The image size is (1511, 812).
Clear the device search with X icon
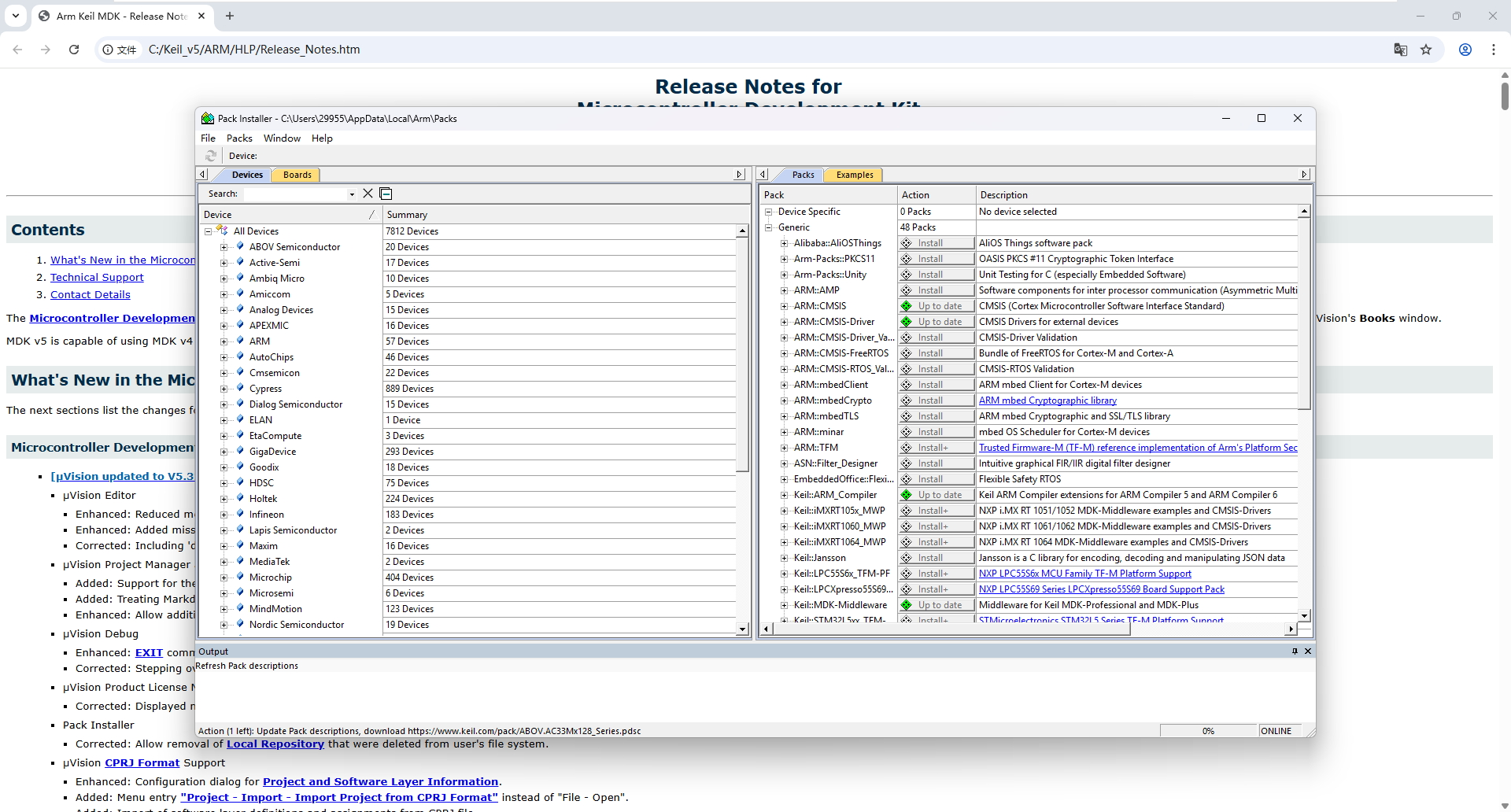pyautogui.click(x=368, y=194)
